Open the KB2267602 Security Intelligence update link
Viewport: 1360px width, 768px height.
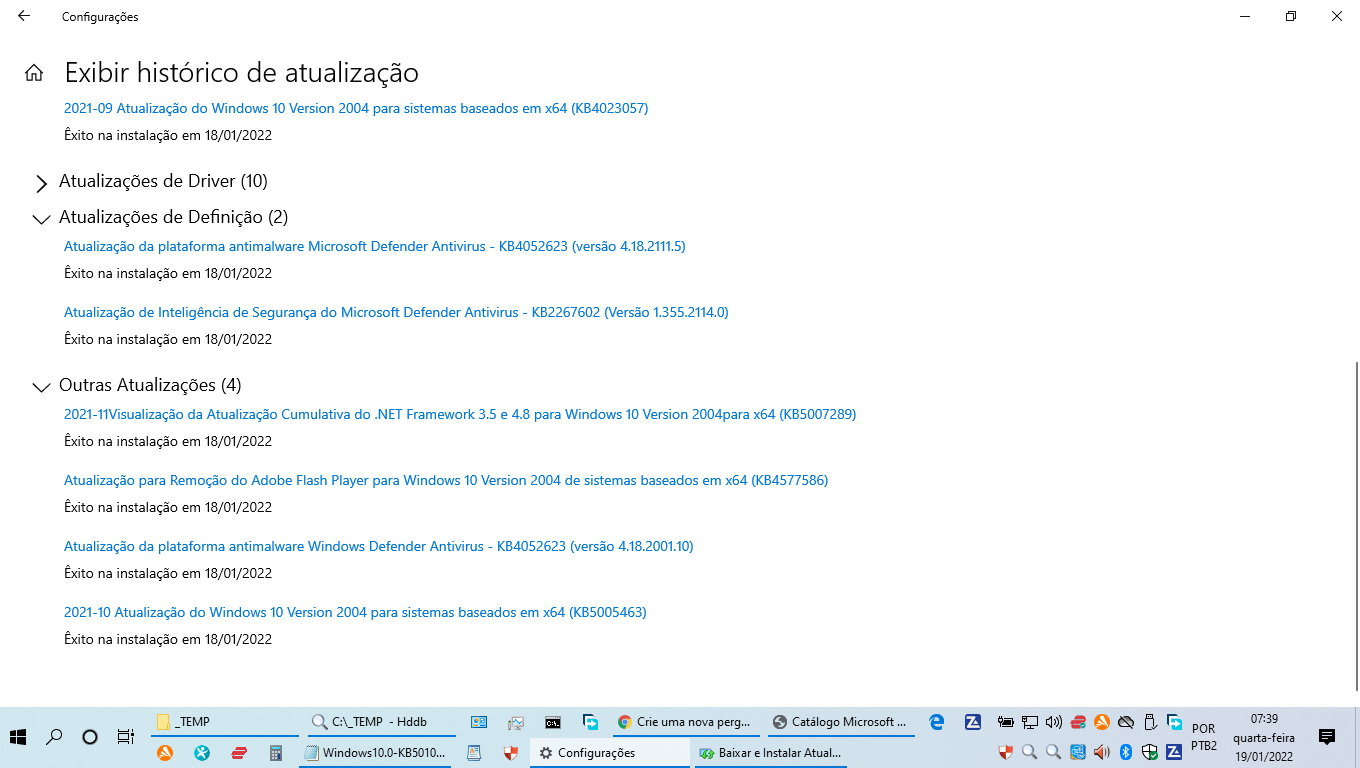[x=396, y=312]
